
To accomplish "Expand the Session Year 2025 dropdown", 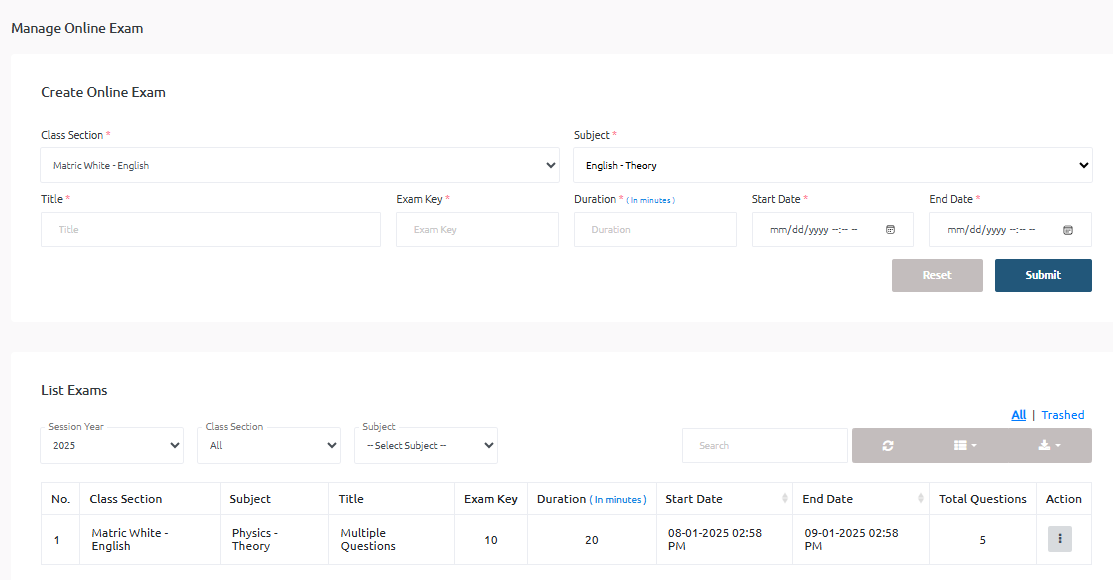I will point(112,446).
